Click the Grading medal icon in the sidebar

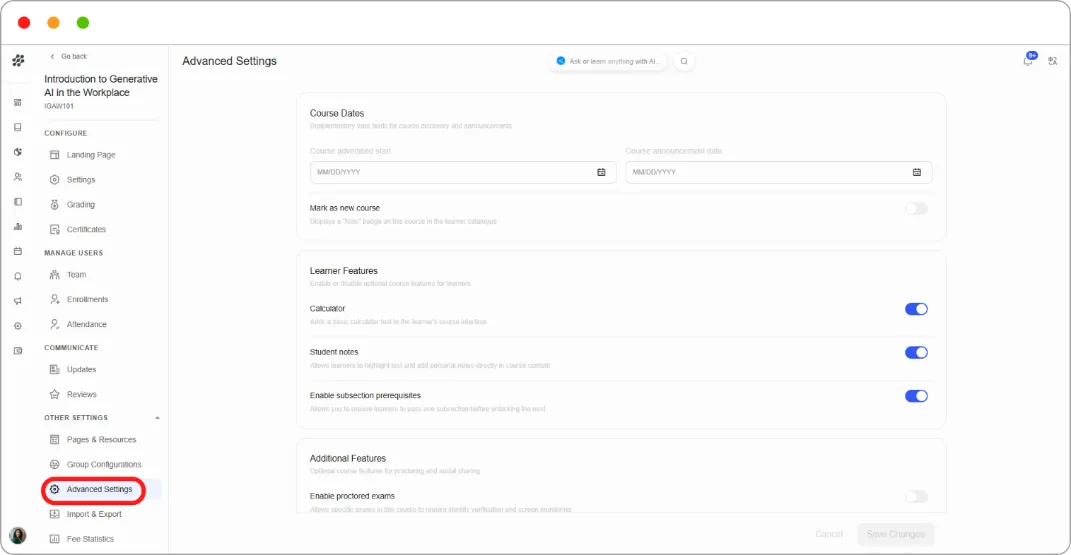(55, 205)
